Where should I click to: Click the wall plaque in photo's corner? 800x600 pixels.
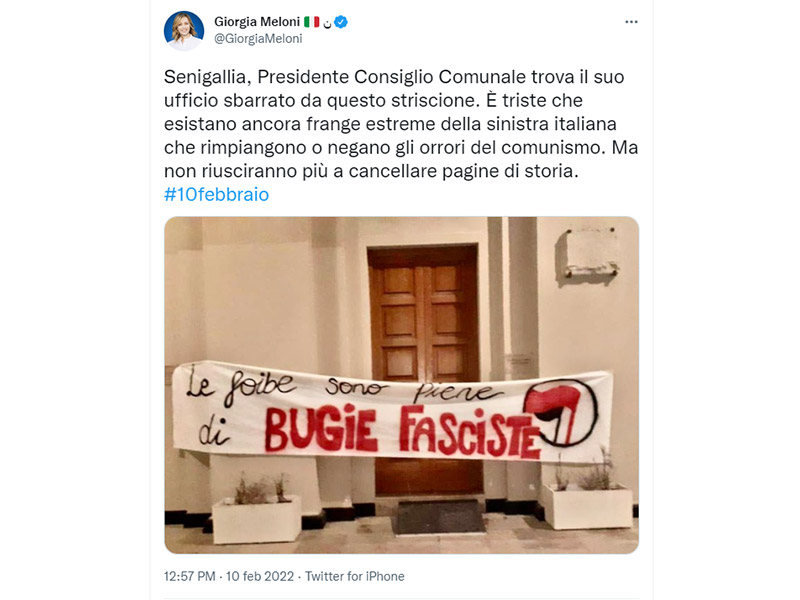tap(589, 253)
